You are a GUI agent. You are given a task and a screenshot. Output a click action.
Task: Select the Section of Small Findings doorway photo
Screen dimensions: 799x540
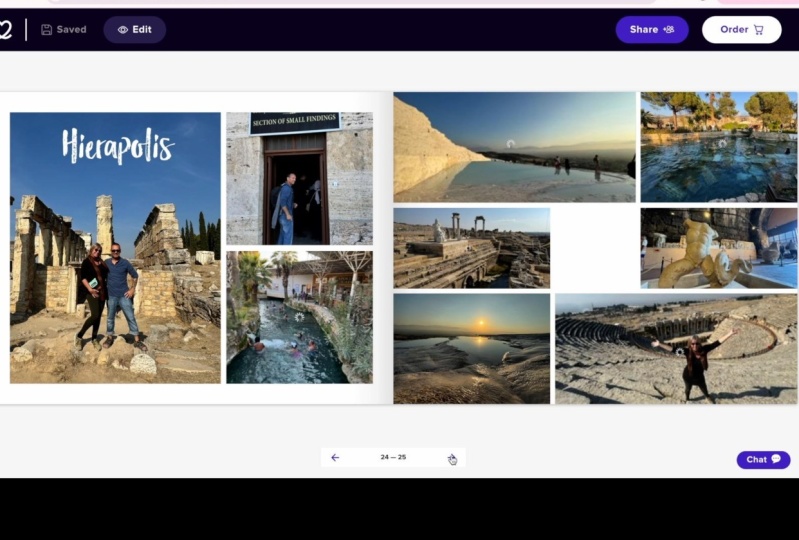(x=300, y=178)
